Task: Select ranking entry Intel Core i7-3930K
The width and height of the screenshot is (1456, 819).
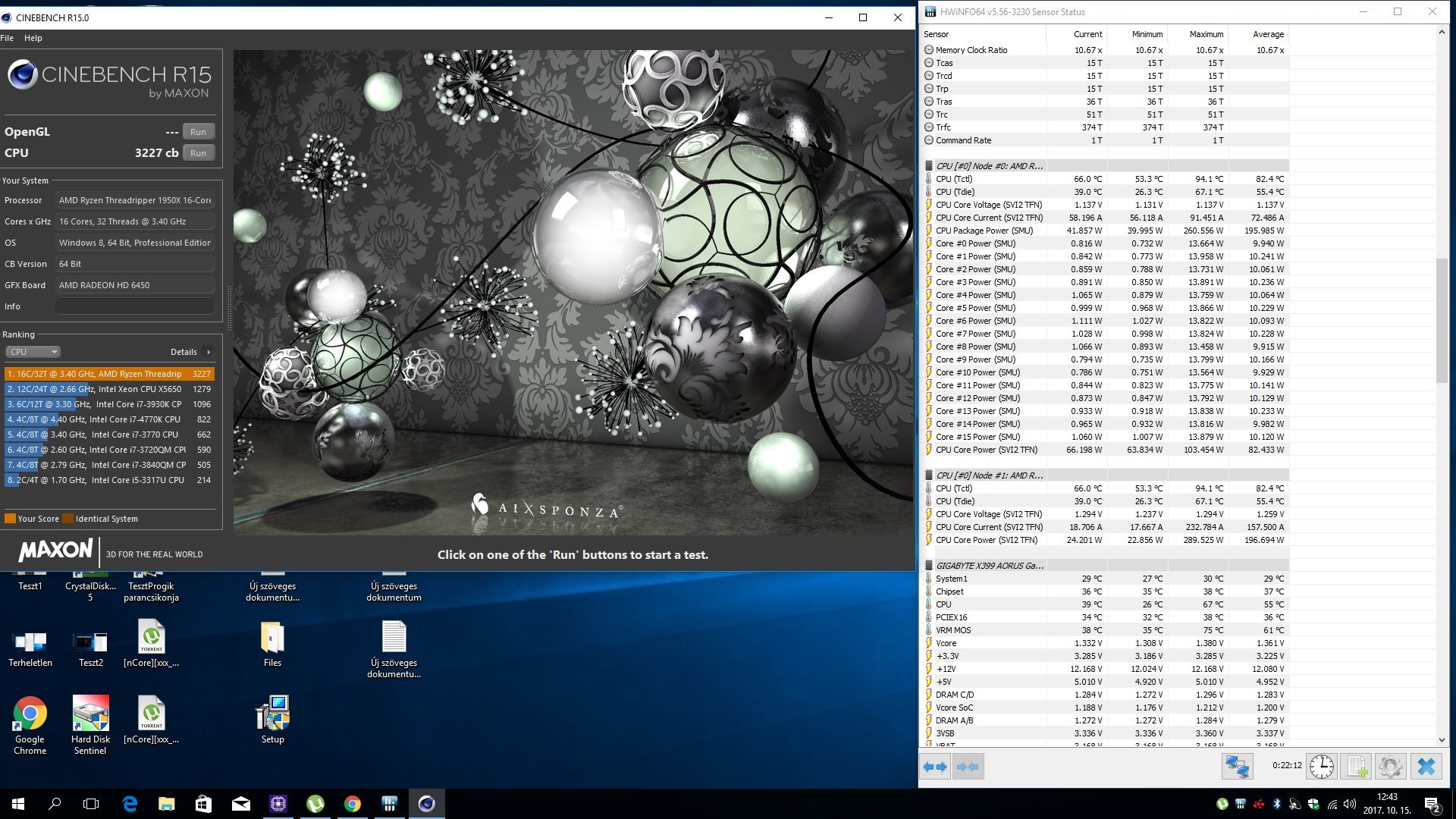Action: click(109, 404)
